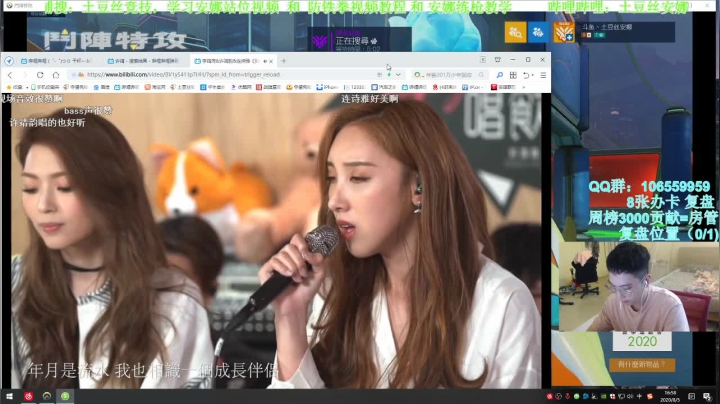
Task: Click the favorites star bookmark icon
Action: (x=9, y=87)
